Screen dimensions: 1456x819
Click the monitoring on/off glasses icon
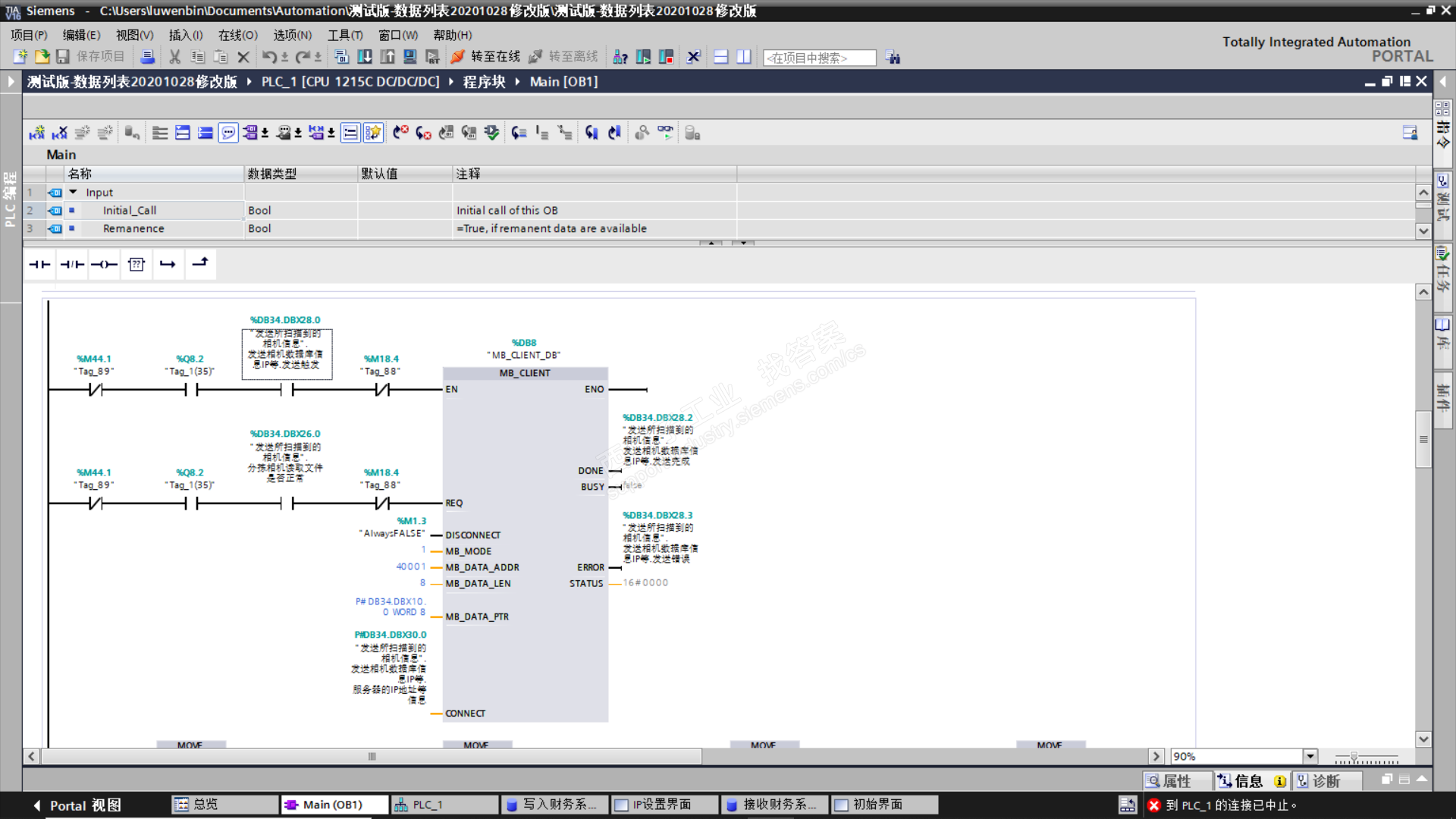pyautogui.click(x=665, y=133)
